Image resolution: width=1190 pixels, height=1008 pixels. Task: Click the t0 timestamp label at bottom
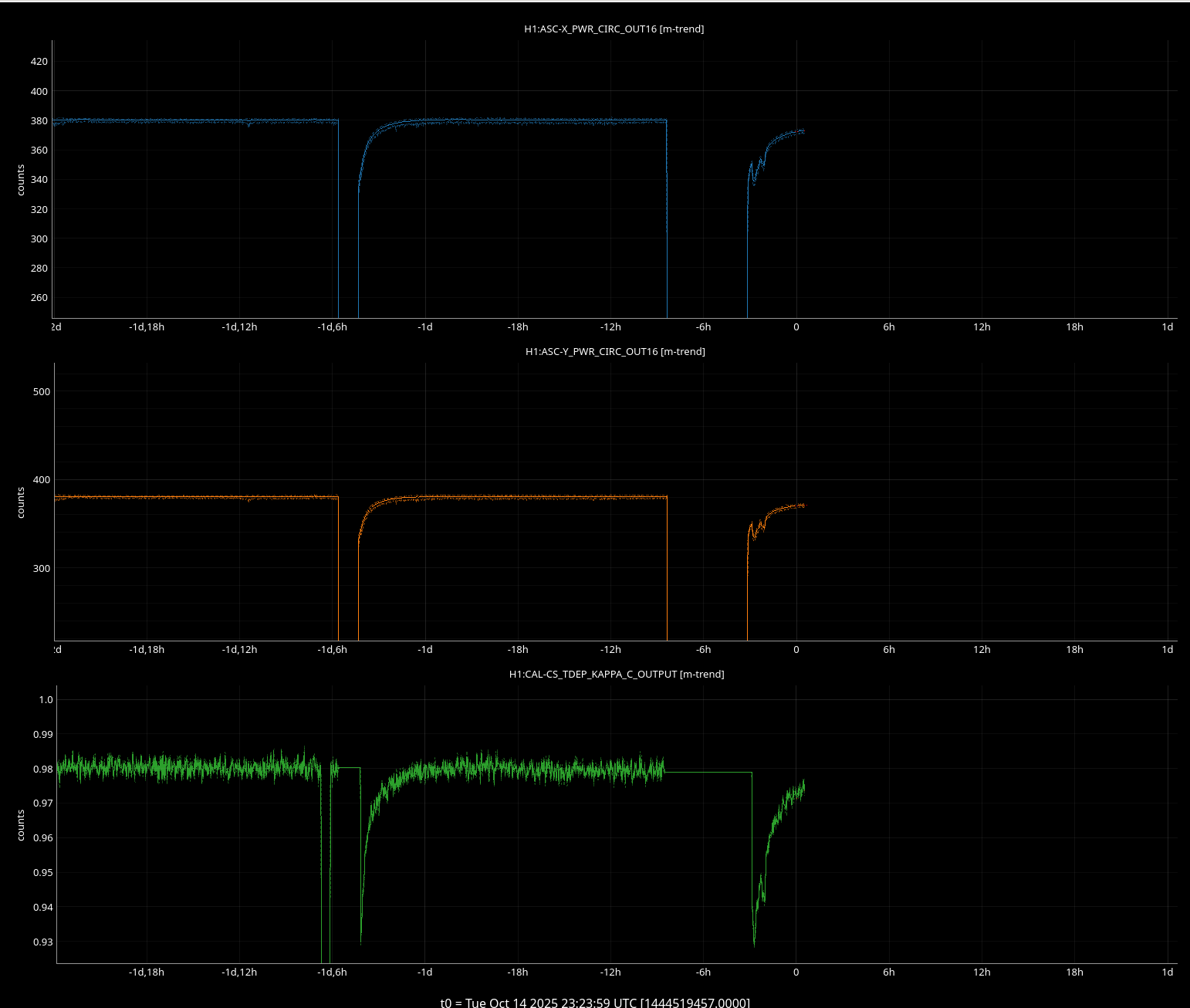(x=594, y=1003)
